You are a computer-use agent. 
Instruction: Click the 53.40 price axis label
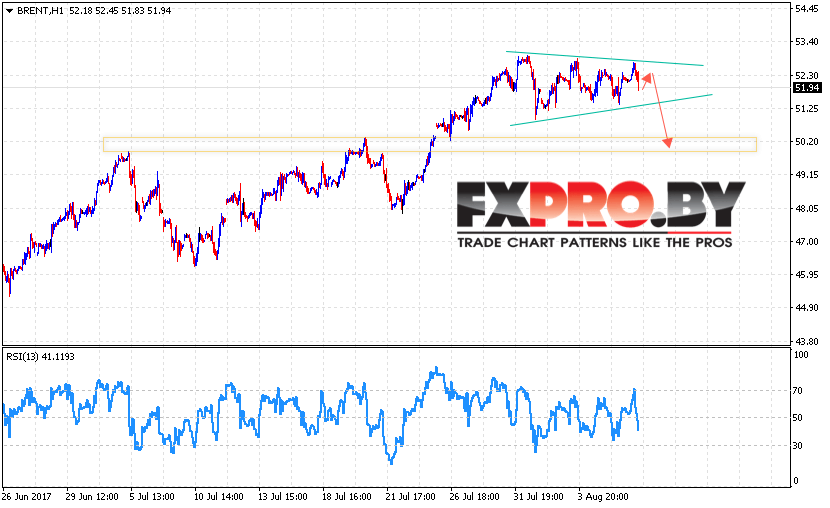(806, 42)
